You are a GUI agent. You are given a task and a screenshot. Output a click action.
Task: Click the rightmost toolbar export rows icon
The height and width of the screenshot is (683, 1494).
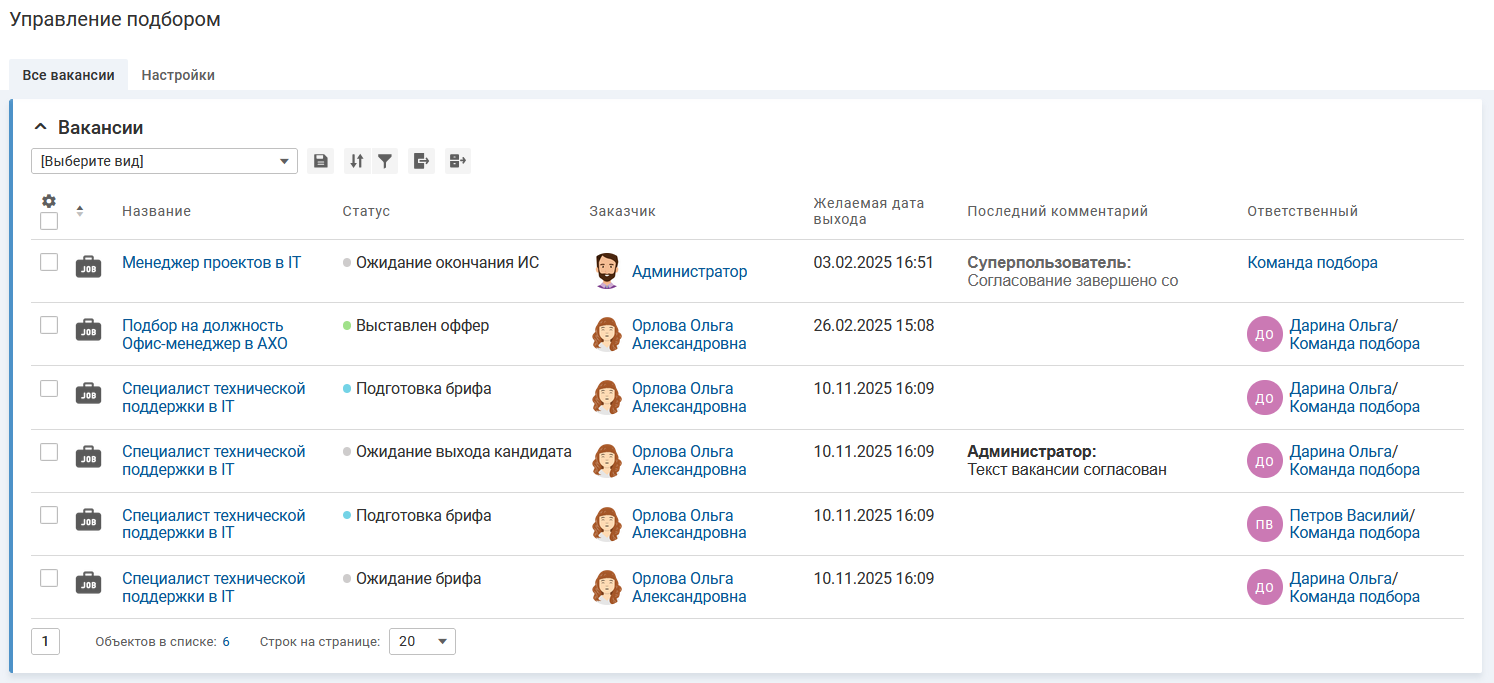[458, 161]
